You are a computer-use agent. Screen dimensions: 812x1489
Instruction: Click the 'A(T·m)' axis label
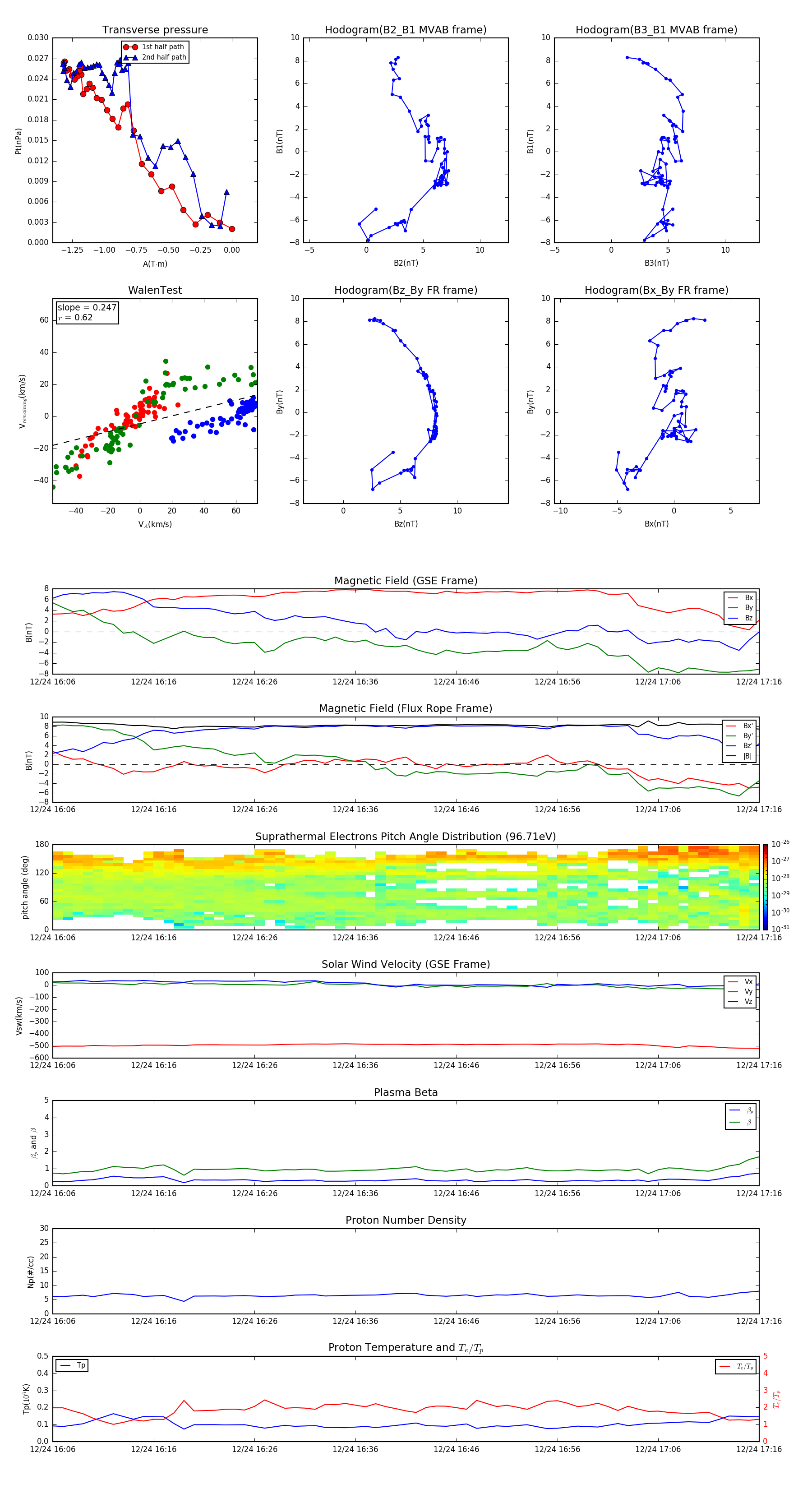coord(155,264)
